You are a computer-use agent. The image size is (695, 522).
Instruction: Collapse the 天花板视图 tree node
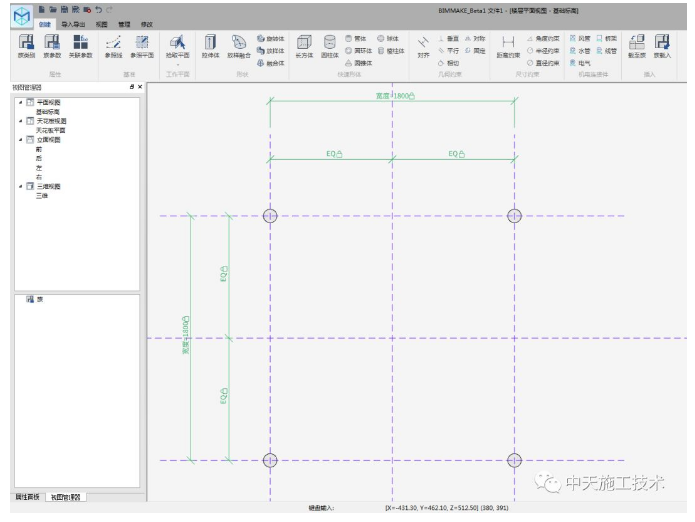tap(20, 121)
